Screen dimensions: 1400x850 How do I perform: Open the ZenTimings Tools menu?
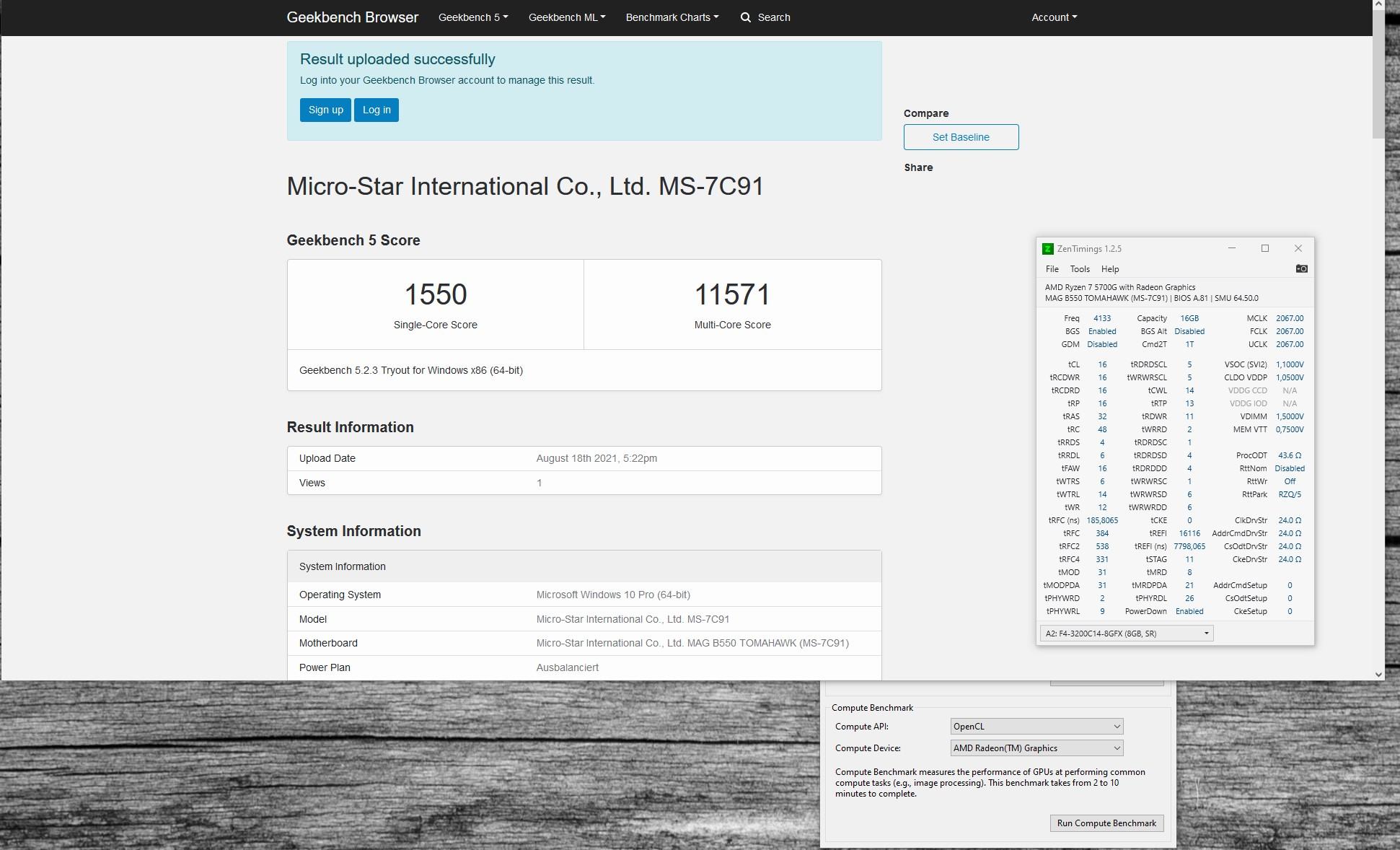[x=1079, y=269]
